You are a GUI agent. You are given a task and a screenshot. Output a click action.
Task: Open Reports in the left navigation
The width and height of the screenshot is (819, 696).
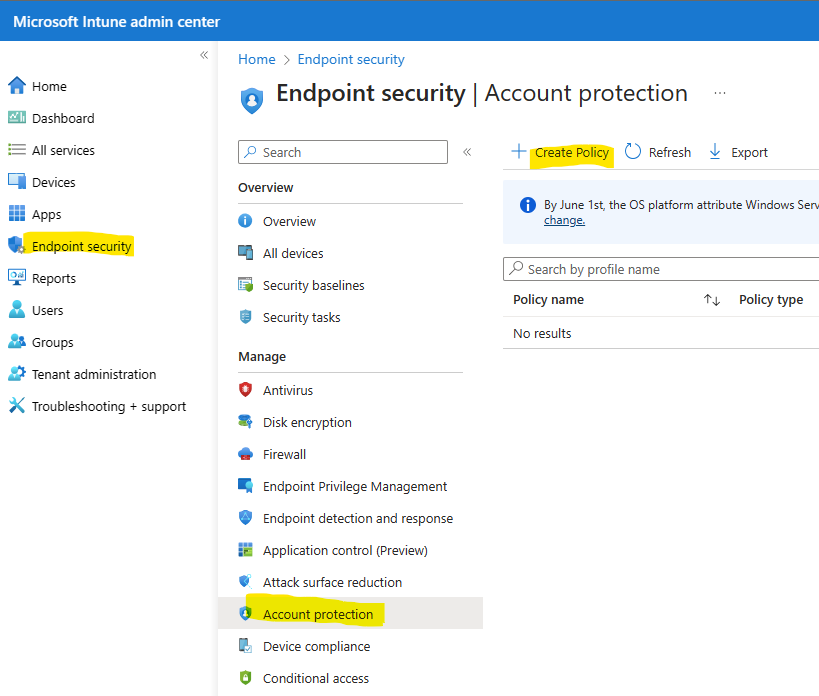point(54,278)
